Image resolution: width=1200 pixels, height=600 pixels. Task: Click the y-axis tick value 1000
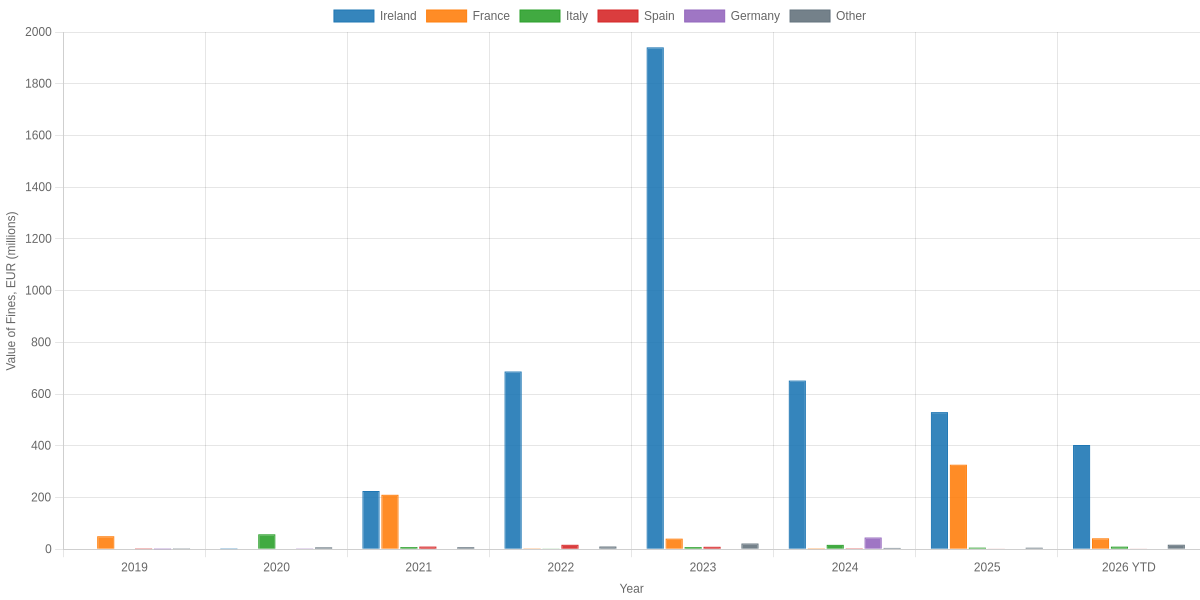[38, 290]
